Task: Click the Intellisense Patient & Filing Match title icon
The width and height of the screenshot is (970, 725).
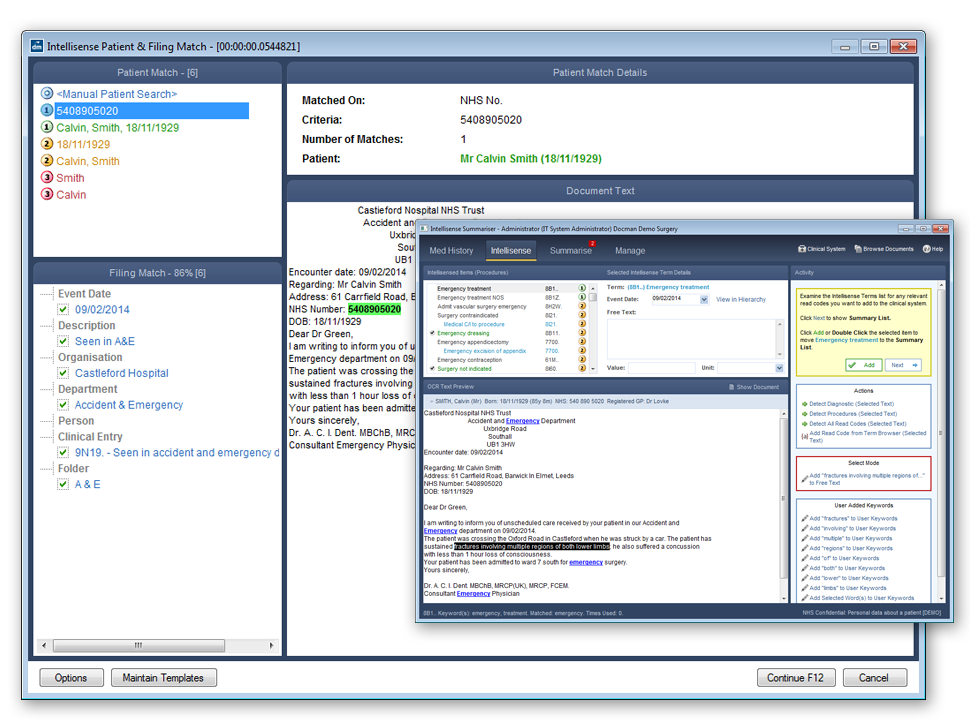Action: coord(37,46)
